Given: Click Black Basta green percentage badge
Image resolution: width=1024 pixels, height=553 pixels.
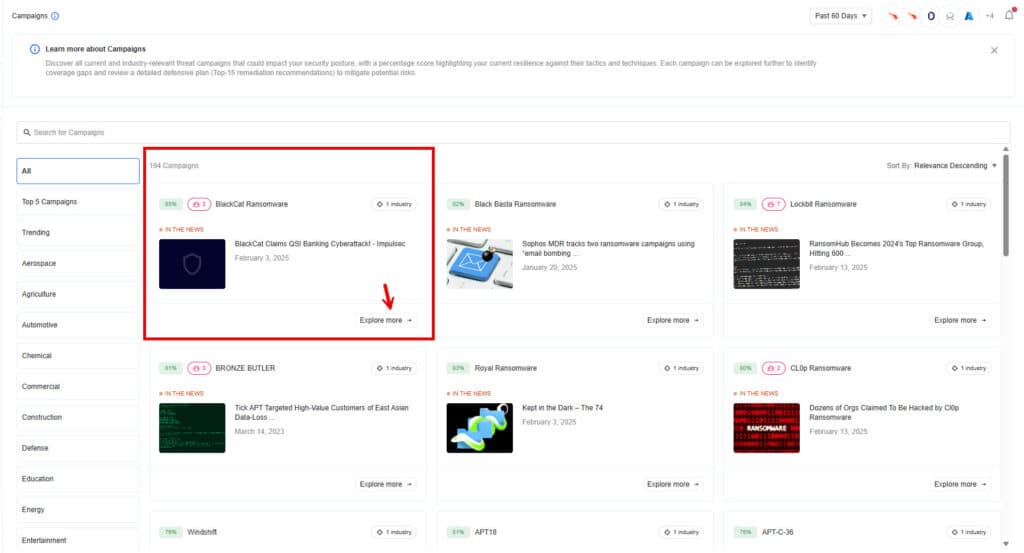Looking at the screenshot, I should click(458, 204).
